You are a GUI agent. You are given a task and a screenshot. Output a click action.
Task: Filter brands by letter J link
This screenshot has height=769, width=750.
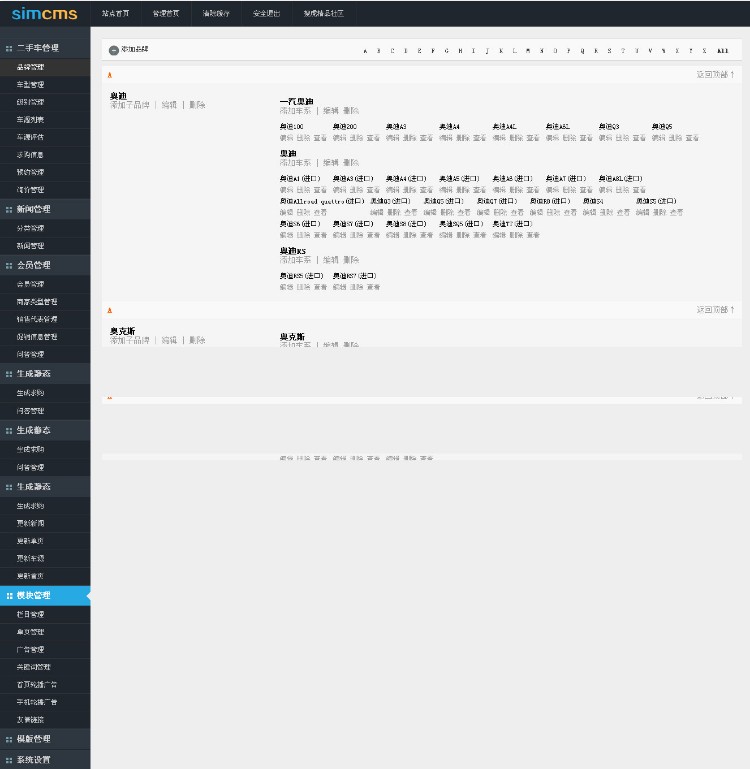[487, 51]
